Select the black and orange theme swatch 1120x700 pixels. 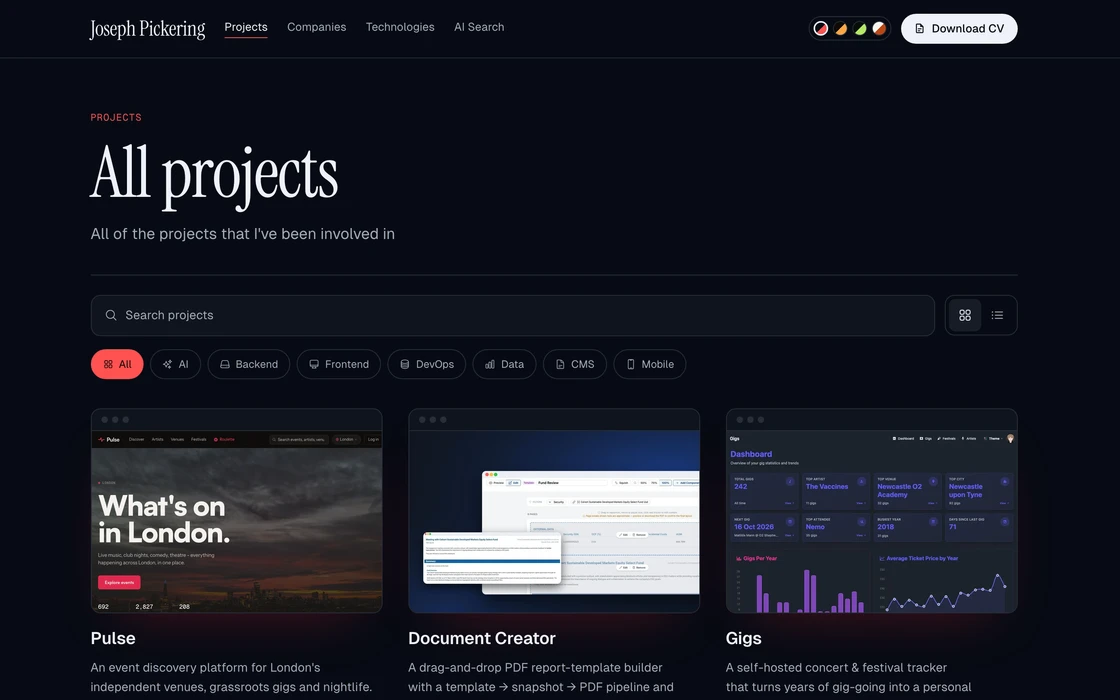[x=841, y=29]
